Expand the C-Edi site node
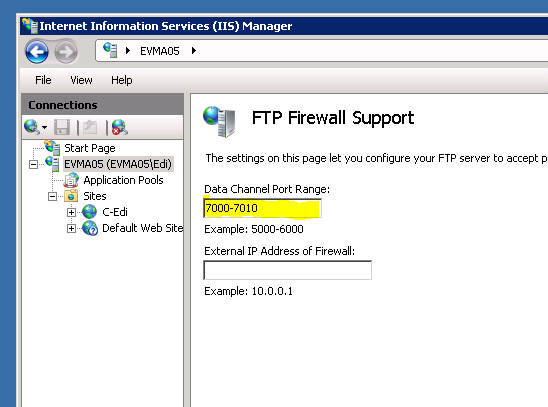548x407 pixels. click(71, 212)
